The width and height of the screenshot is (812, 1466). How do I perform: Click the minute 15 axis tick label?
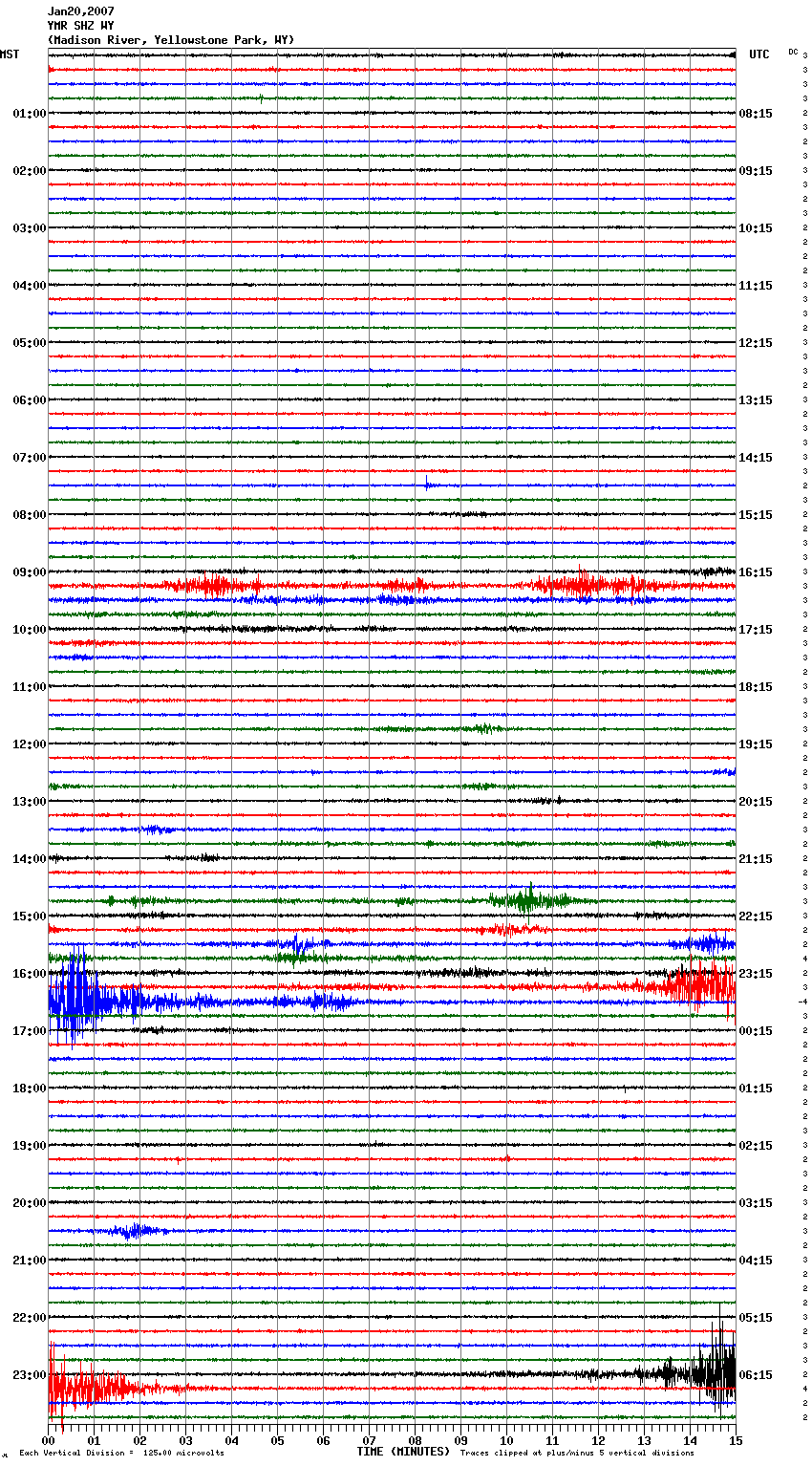(x=736, y=1440)
